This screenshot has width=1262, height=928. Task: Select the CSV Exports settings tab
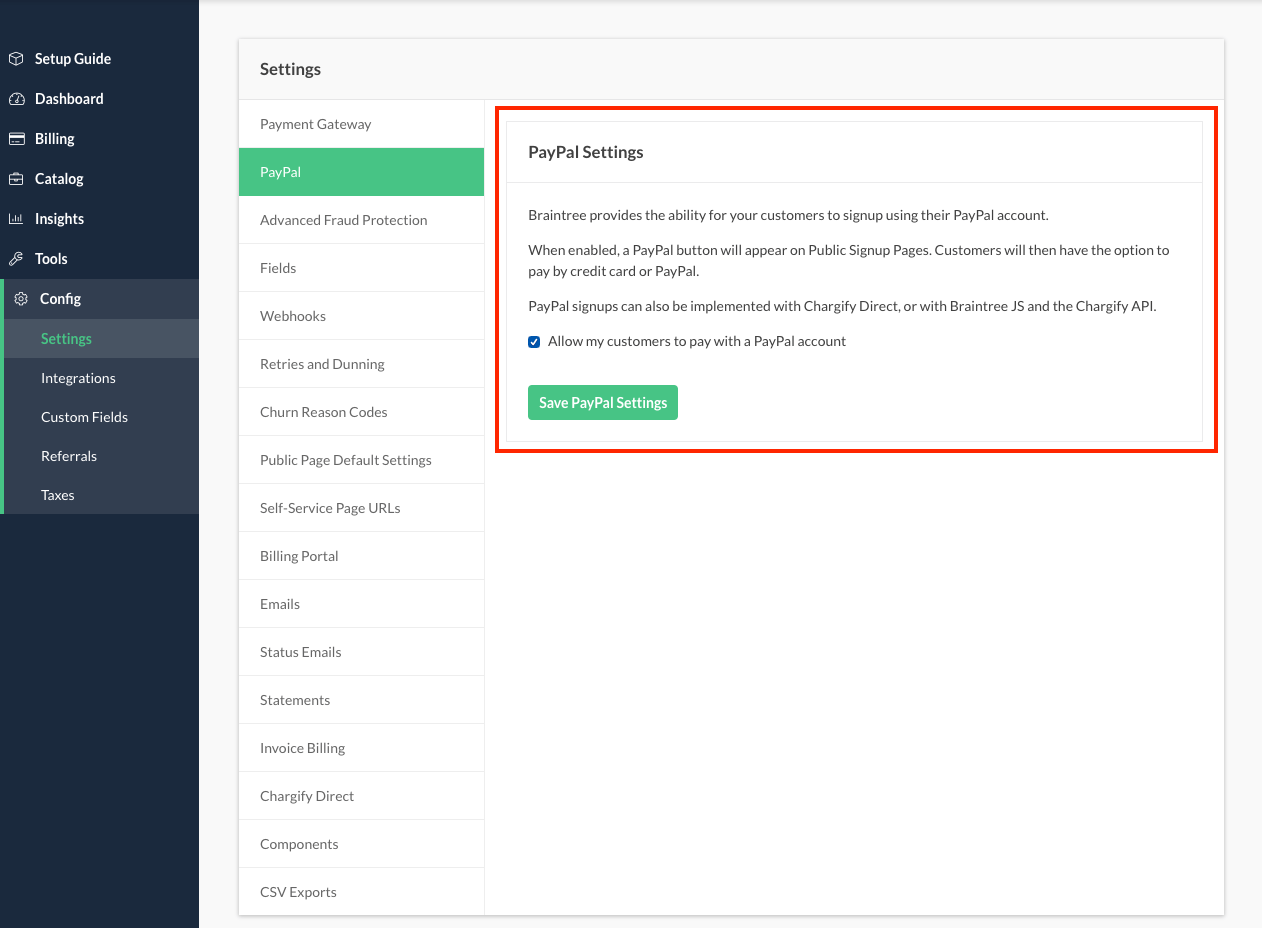coord(298,892)
